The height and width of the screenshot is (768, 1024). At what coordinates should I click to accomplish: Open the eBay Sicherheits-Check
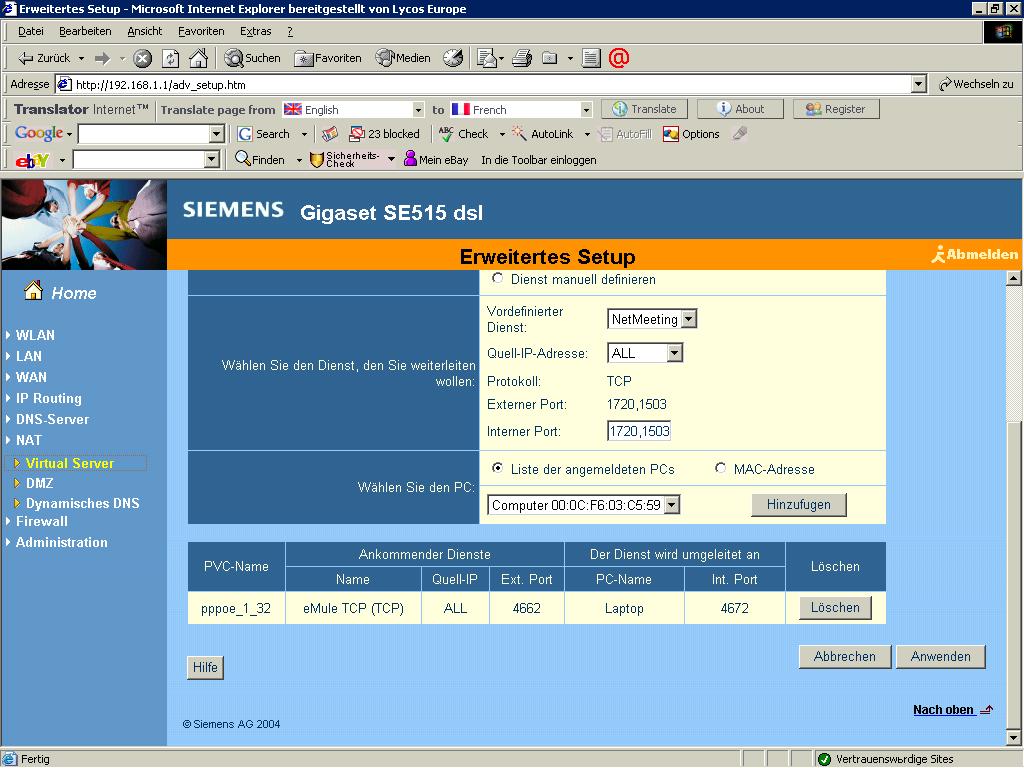(x=344, y=159)
